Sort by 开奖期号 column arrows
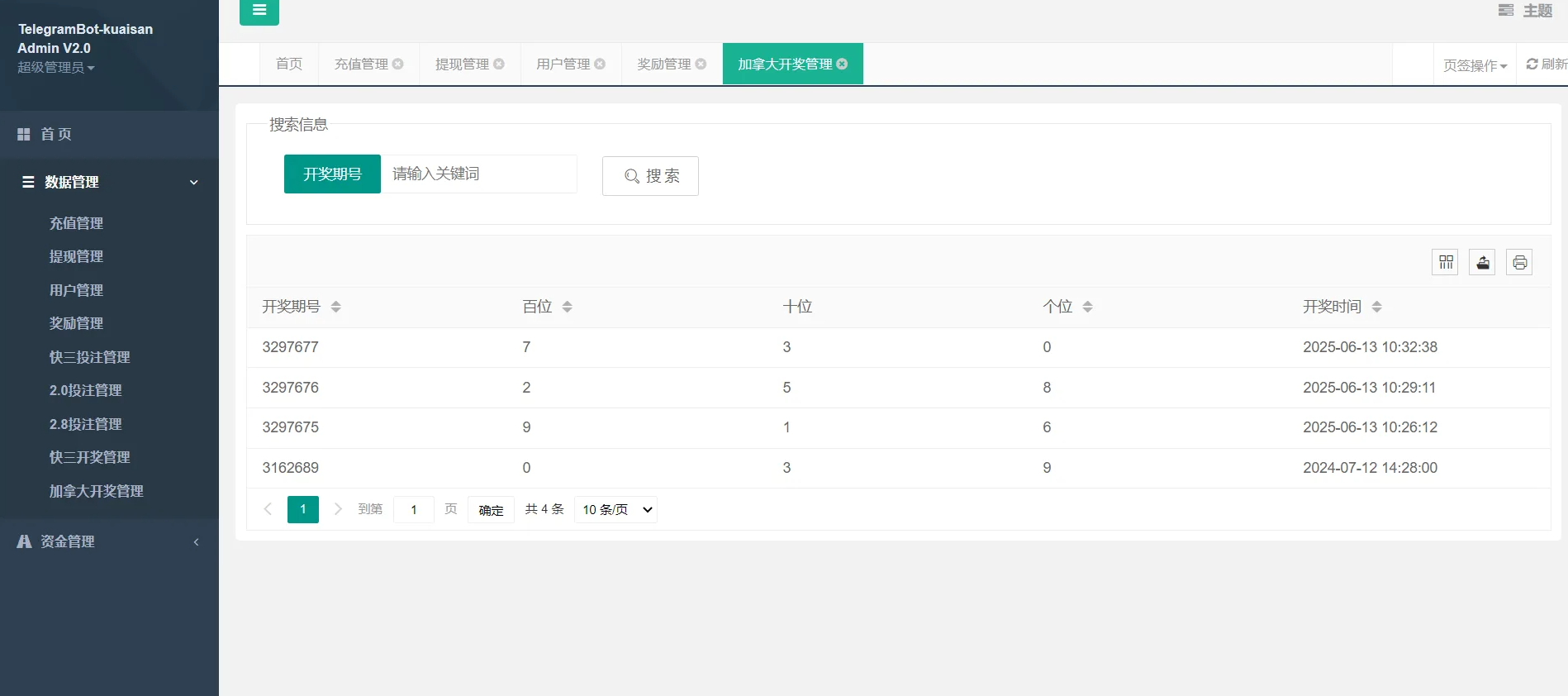1568x696 pixels. pyautogui.click(x=335, y=307)
